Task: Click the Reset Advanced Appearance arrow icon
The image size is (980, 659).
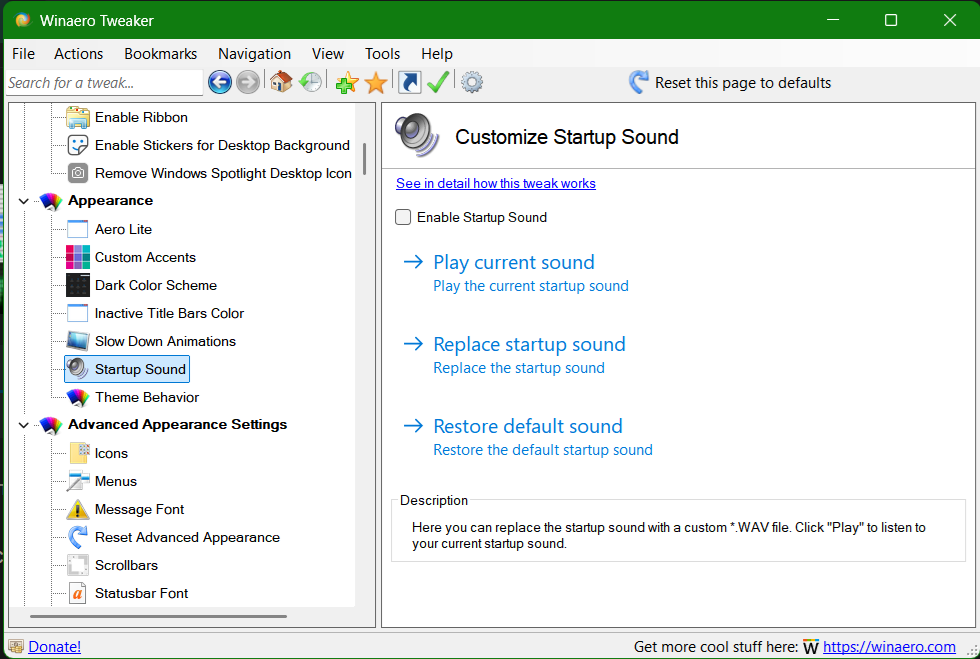Action: coord(78,537)
